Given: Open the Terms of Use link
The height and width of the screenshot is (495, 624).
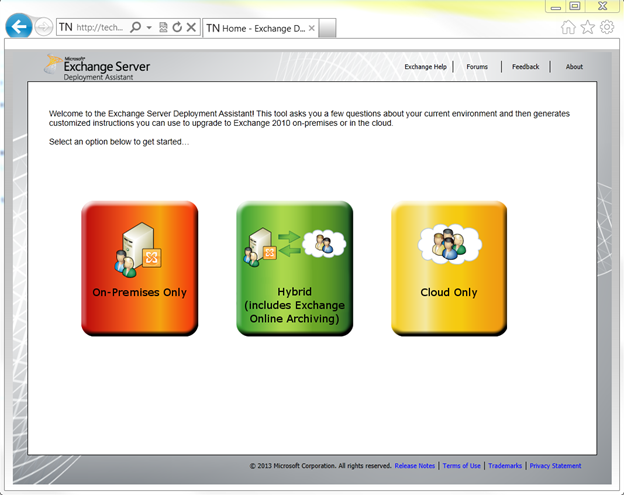Looking at the screenshot, I should (461, 466).
